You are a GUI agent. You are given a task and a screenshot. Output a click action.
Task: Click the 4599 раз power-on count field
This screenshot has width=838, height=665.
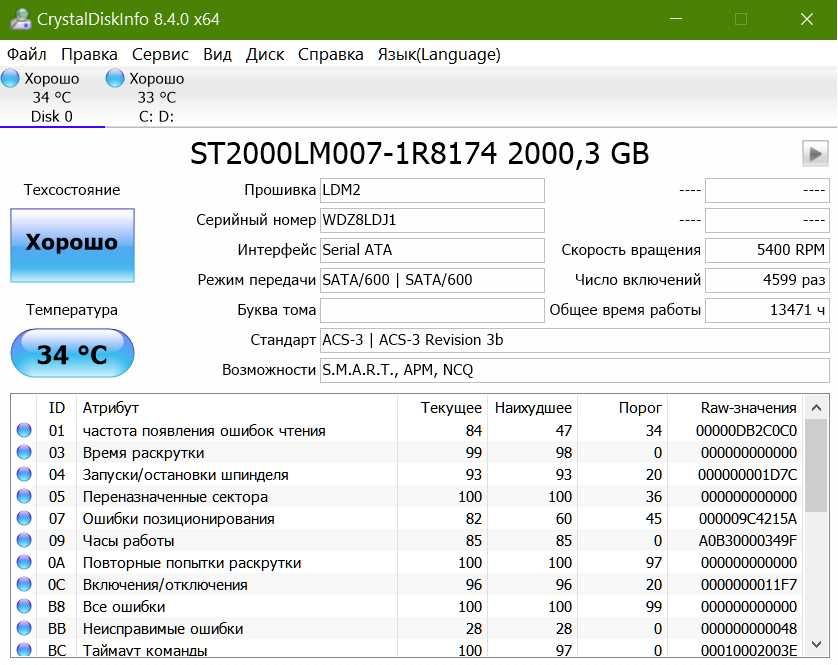pos(767,280)
